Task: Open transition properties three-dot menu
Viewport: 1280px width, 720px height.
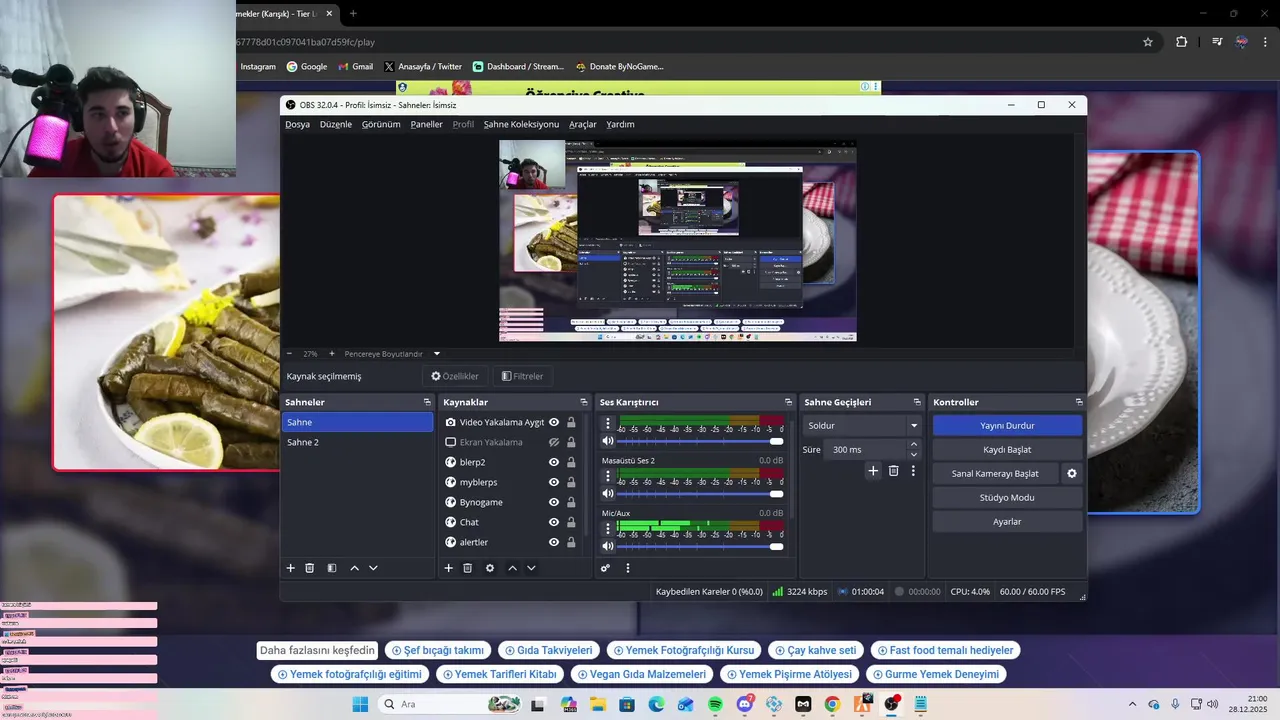Action: coord(913,471)
